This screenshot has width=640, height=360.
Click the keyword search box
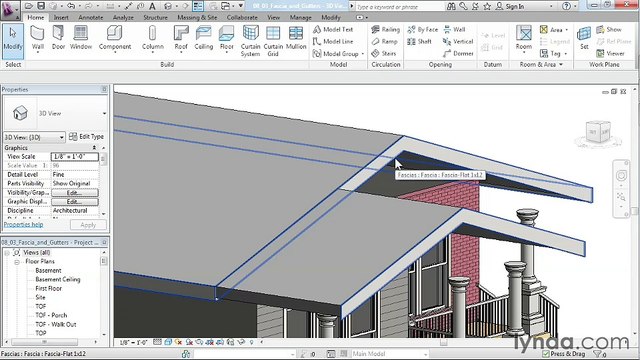pyautogui.click(x=399, y=7)
